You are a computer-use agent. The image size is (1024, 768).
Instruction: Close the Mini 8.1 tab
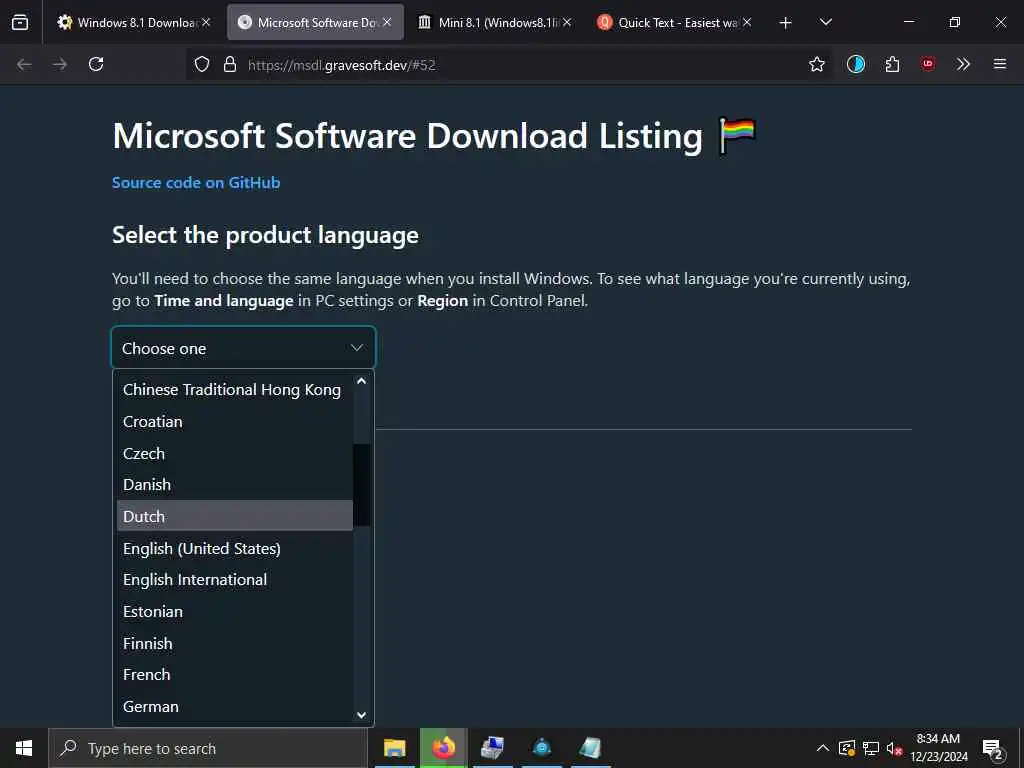click(567, 22)
